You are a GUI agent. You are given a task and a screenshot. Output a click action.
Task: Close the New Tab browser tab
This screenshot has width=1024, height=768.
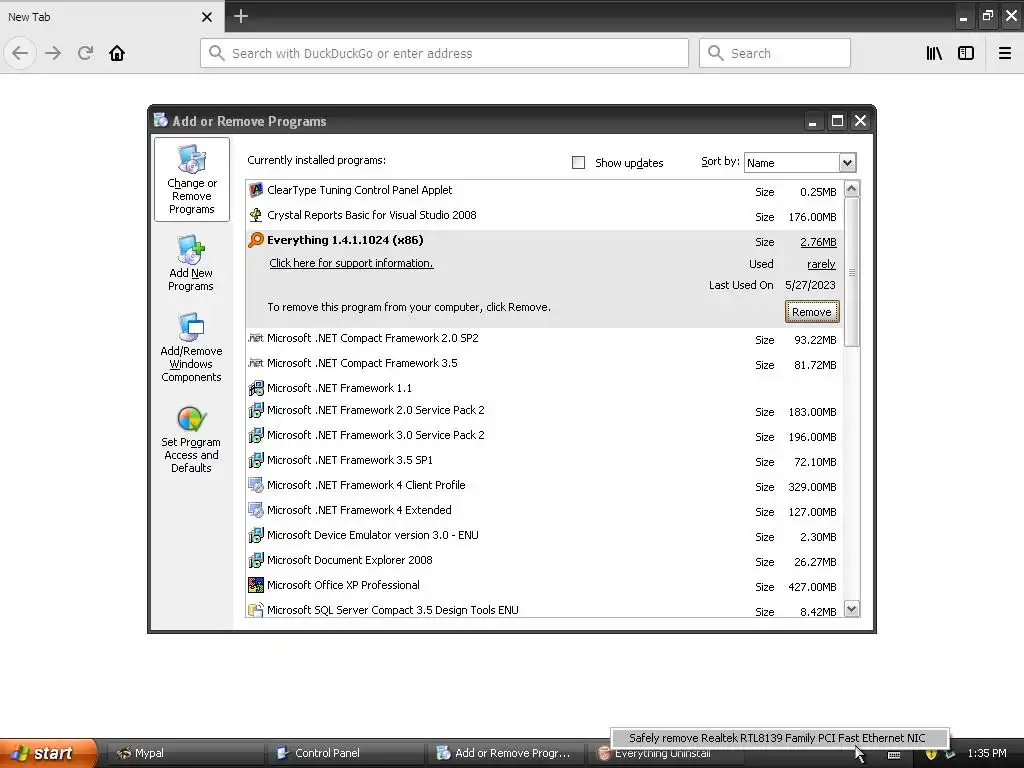point(206,17)
